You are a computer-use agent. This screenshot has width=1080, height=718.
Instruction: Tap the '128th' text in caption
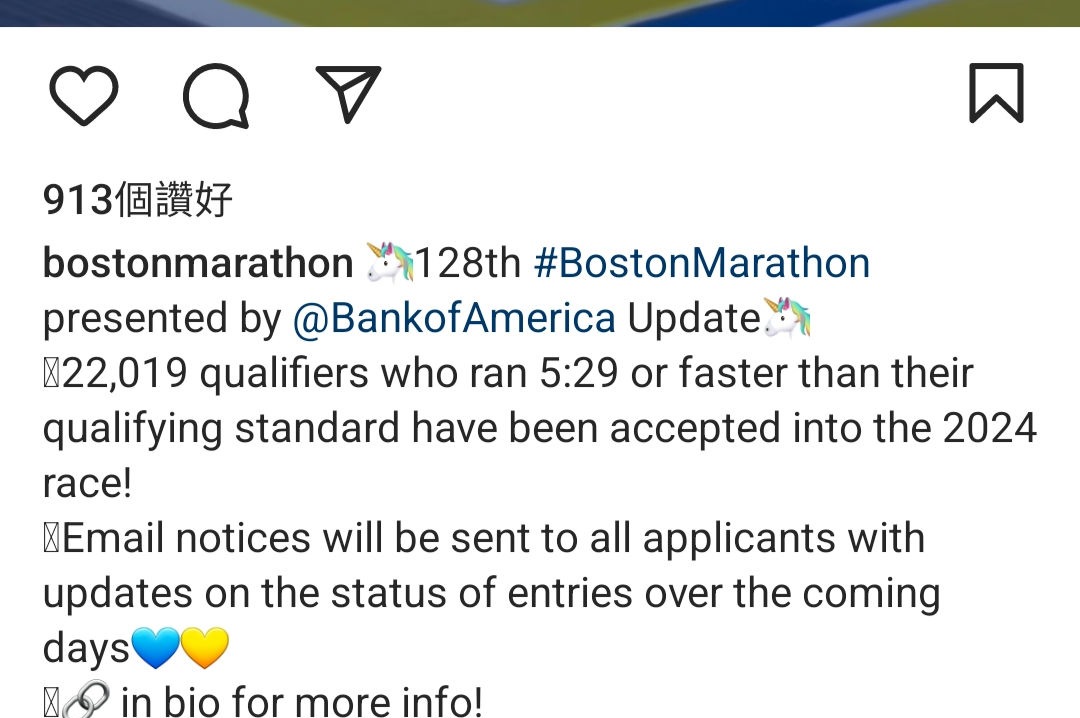pyautogui.click(x=468, y=263)
